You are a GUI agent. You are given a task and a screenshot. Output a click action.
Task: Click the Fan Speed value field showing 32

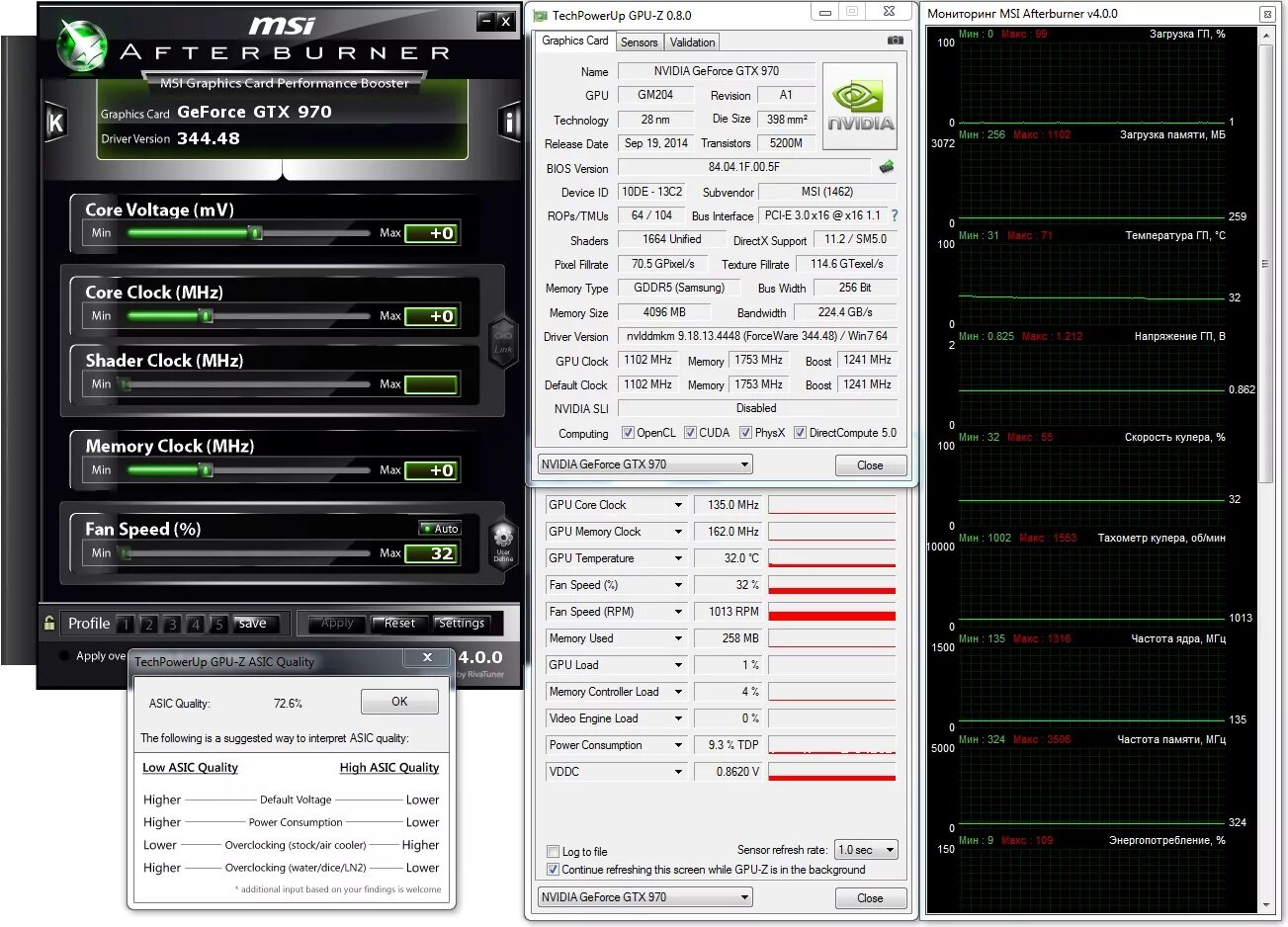431,553
